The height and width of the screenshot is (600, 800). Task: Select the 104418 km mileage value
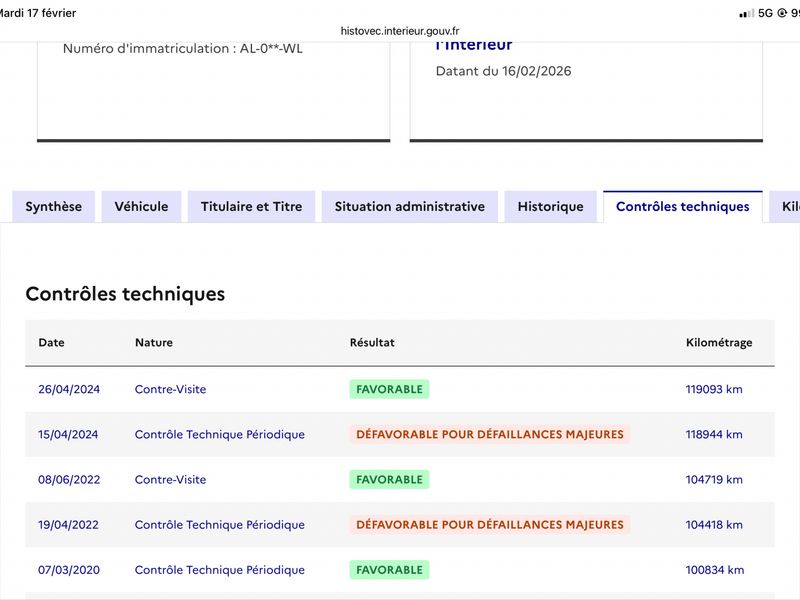click(714, 525)
